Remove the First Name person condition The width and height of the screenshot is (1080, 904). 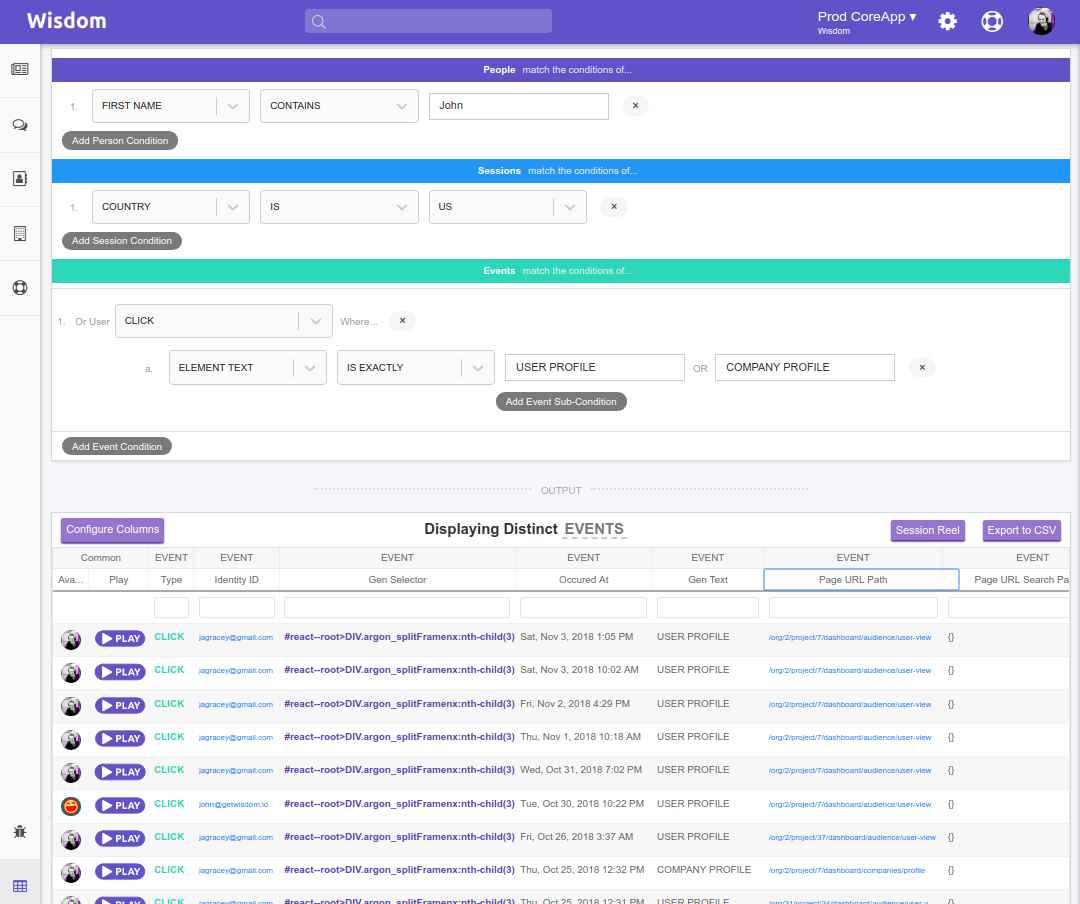click(x=635, y=105)
